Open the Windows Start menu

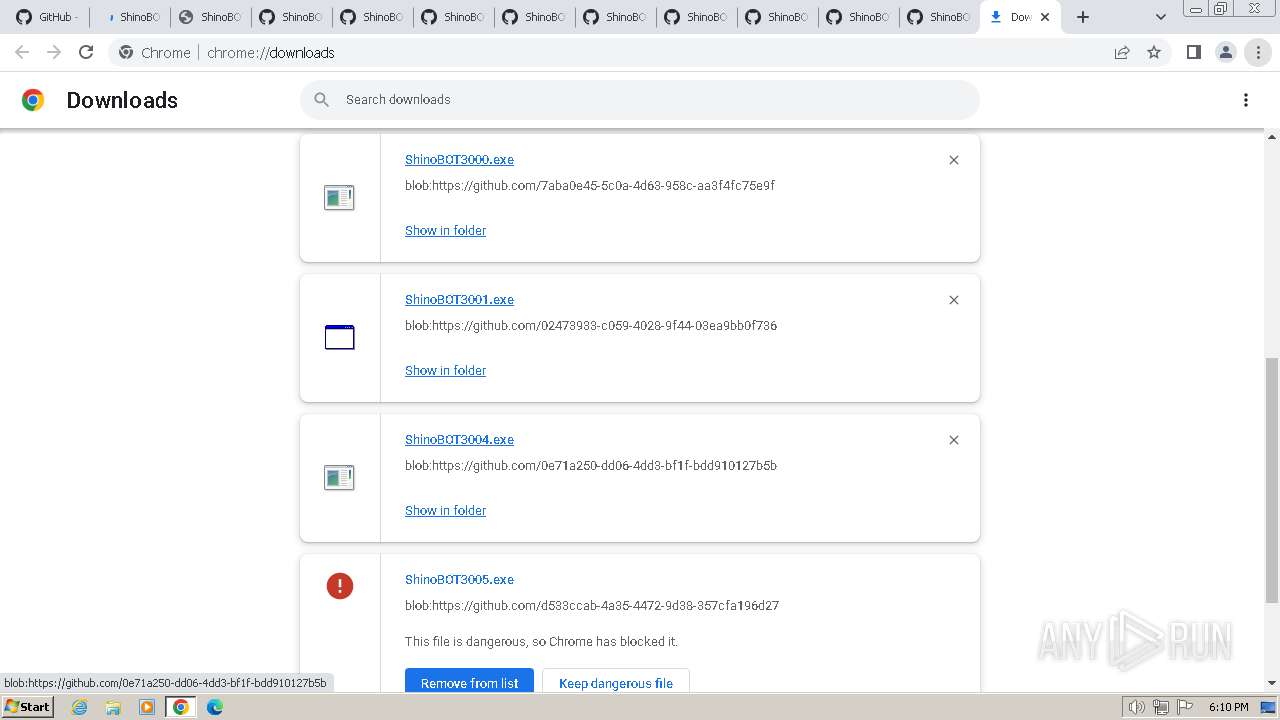[27, 707]
